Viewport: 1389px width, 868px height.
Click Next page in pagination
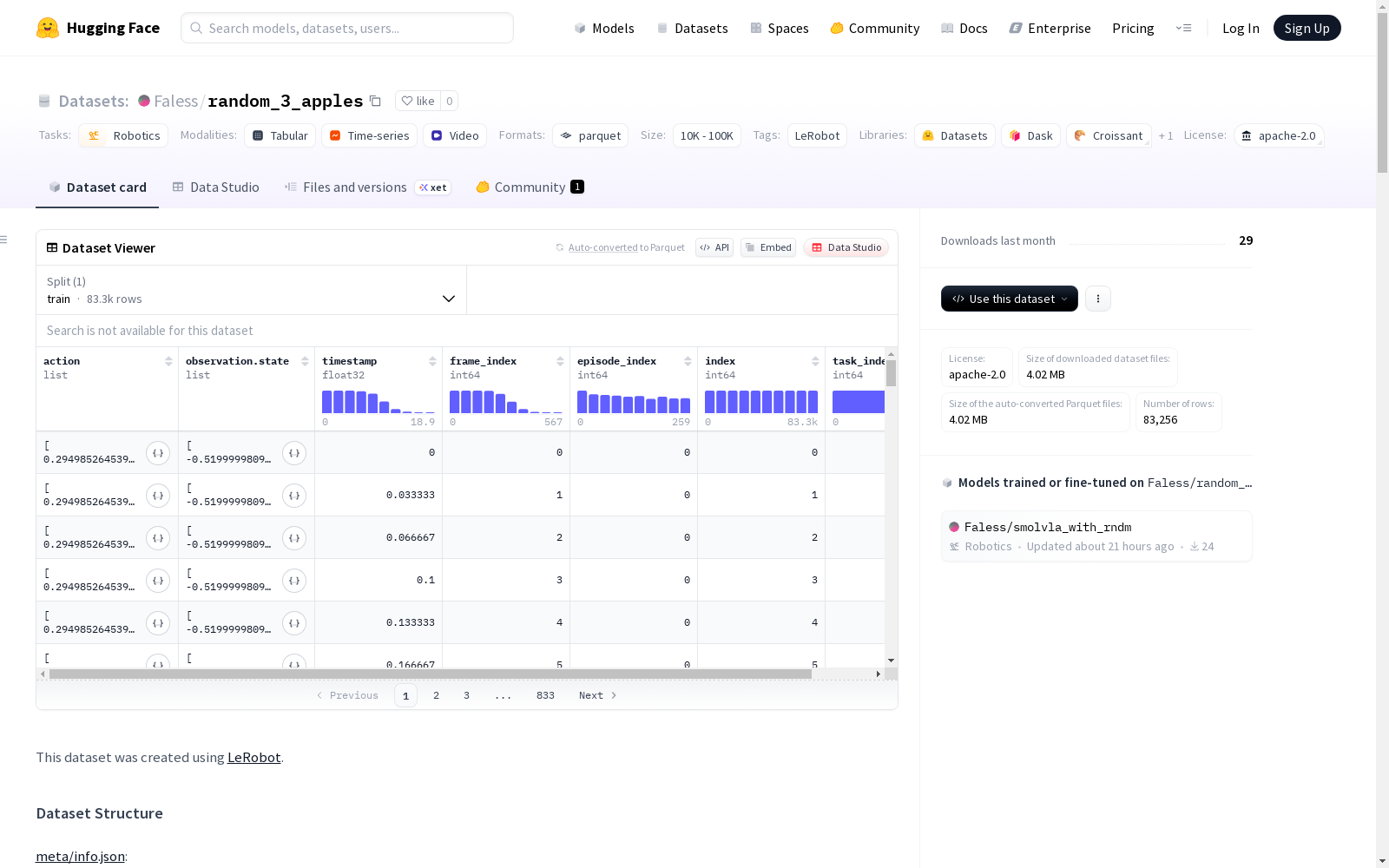(597, 695)
